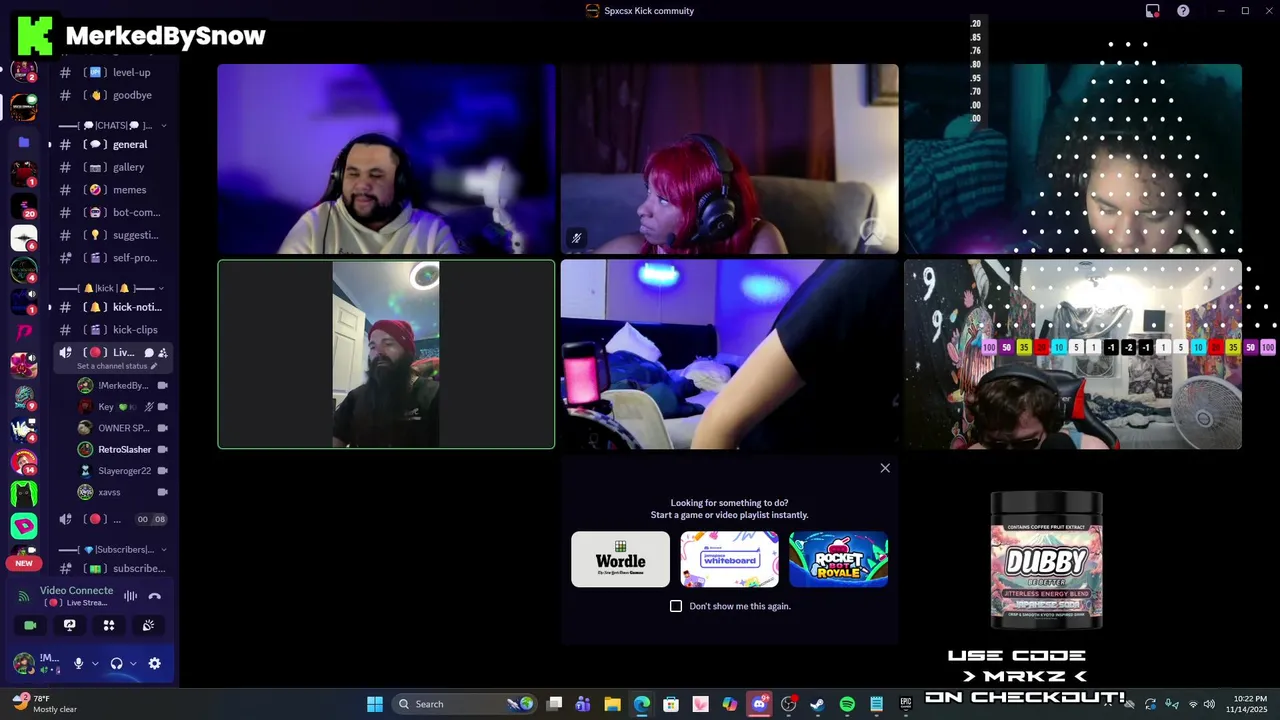The width and height of the screenshot is (1280, 720).
Task: Check "Don't show me this again"
Action: click(x=676, y=606)
